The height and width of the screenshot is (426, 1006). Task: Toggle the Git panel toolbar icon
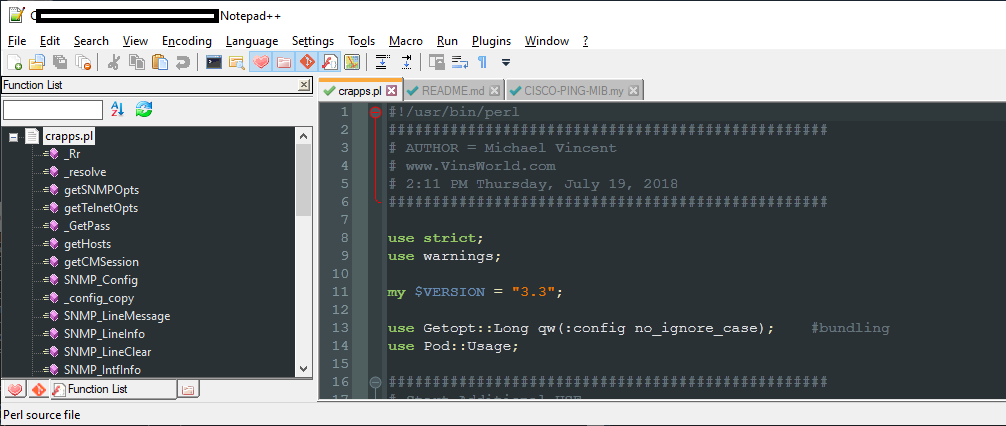[307, 62]
